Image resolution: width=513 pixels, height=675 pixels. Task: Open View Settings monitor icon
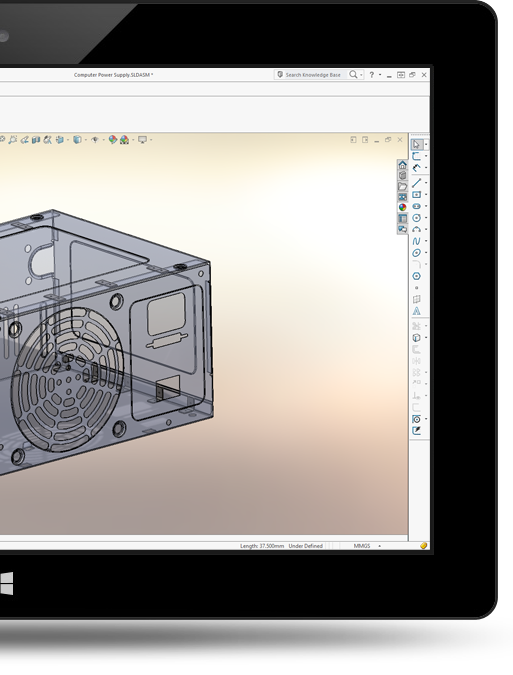click(142, 139)
